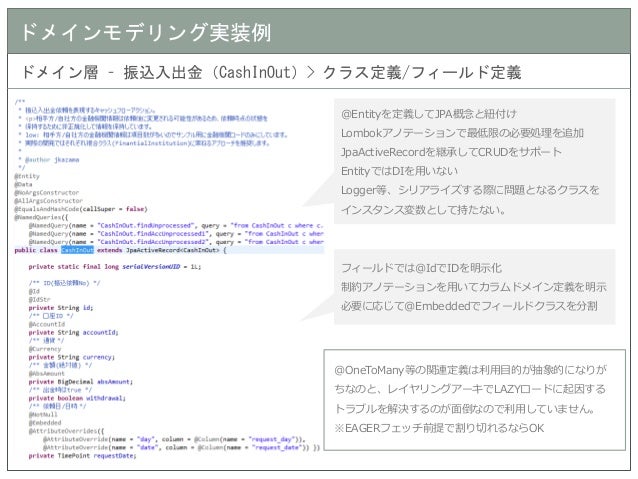Click note 'EntityではDIを用いない'
Image resolution: width=638 pixels, height=479 pixels.
(399, 171)
